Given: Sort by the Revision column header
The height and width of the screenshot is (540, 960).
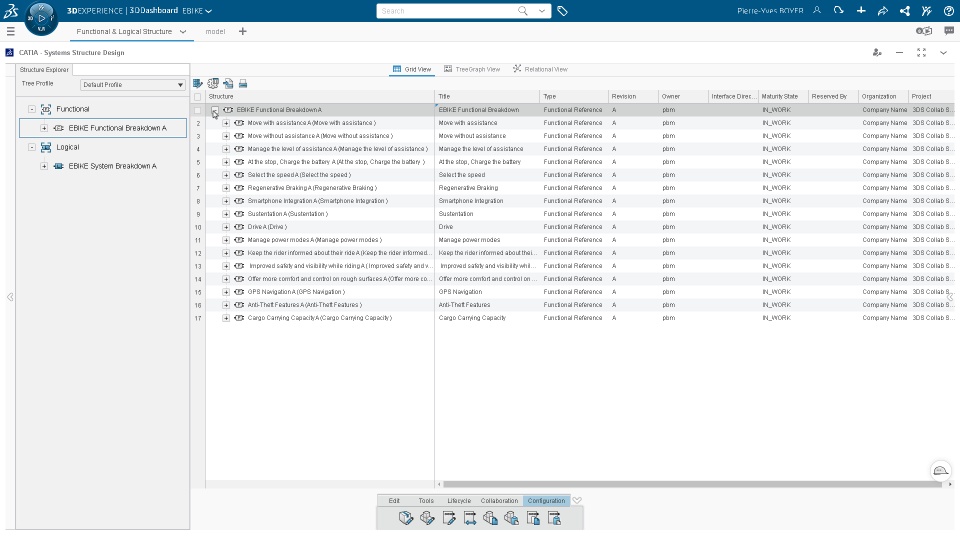Looking at the screenshot, I should [x=633, y=97].
